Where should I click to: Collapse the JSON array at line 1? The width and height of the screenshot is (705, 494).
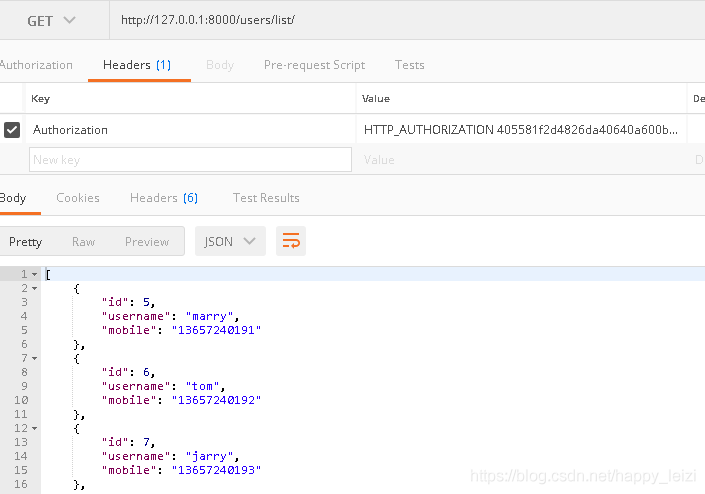(x=35, y=274)
